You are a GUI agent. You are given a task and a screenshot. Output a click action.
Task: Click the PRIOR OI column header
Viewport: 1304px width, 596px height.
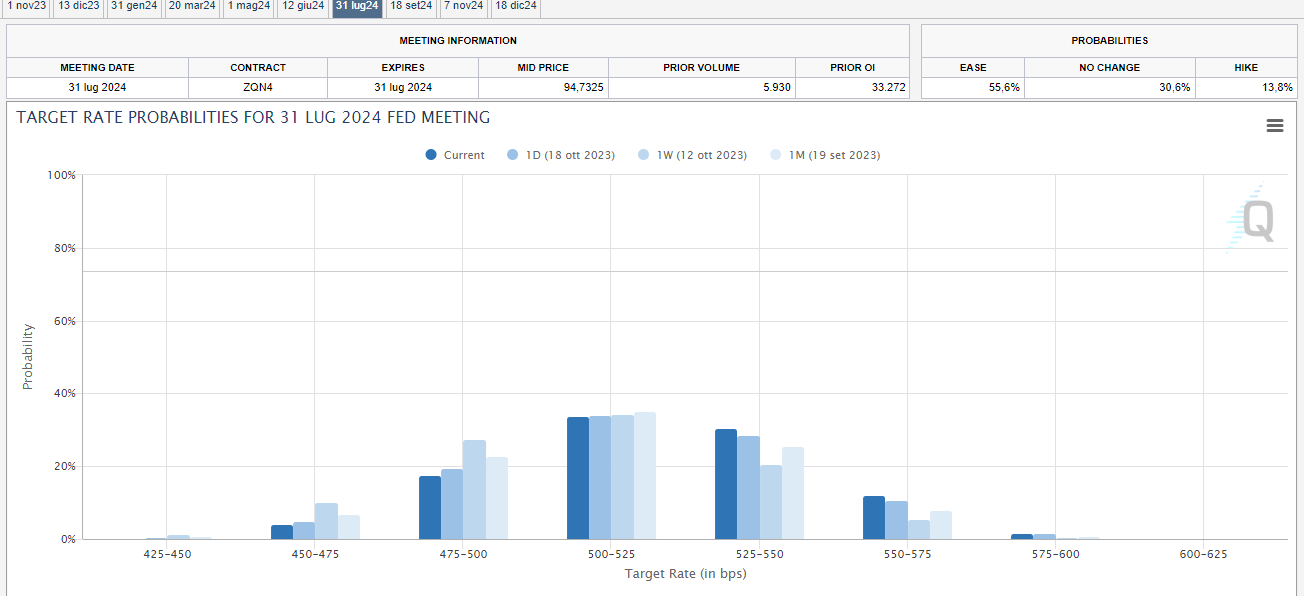(x=853, y=68)
